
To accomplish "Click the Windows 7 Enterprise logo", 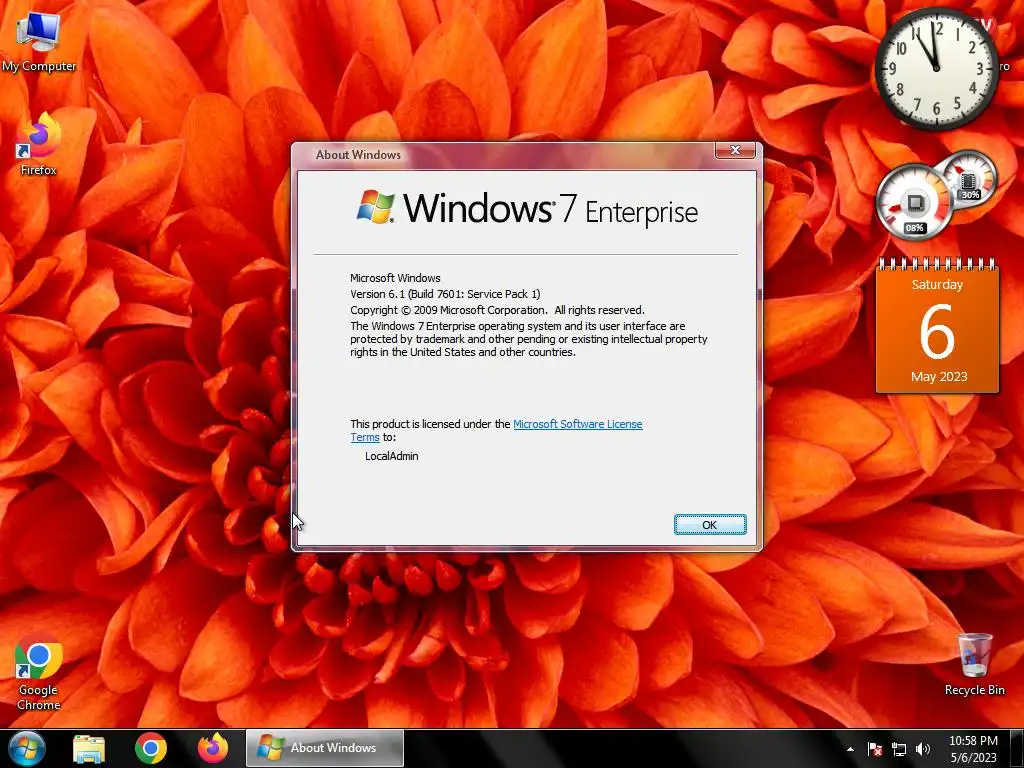I will pos(527,208).
